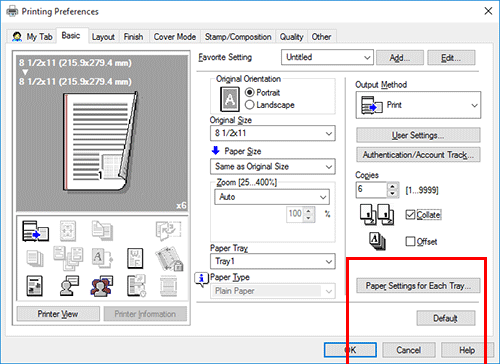Confirm with the OK button
Viewport: 500px width, 364px height.
click(350, 350)
